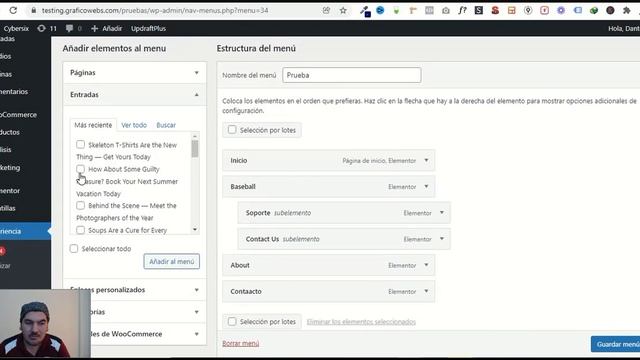
Task: Open the f? font identifier extension
Action: pos(462,11)
